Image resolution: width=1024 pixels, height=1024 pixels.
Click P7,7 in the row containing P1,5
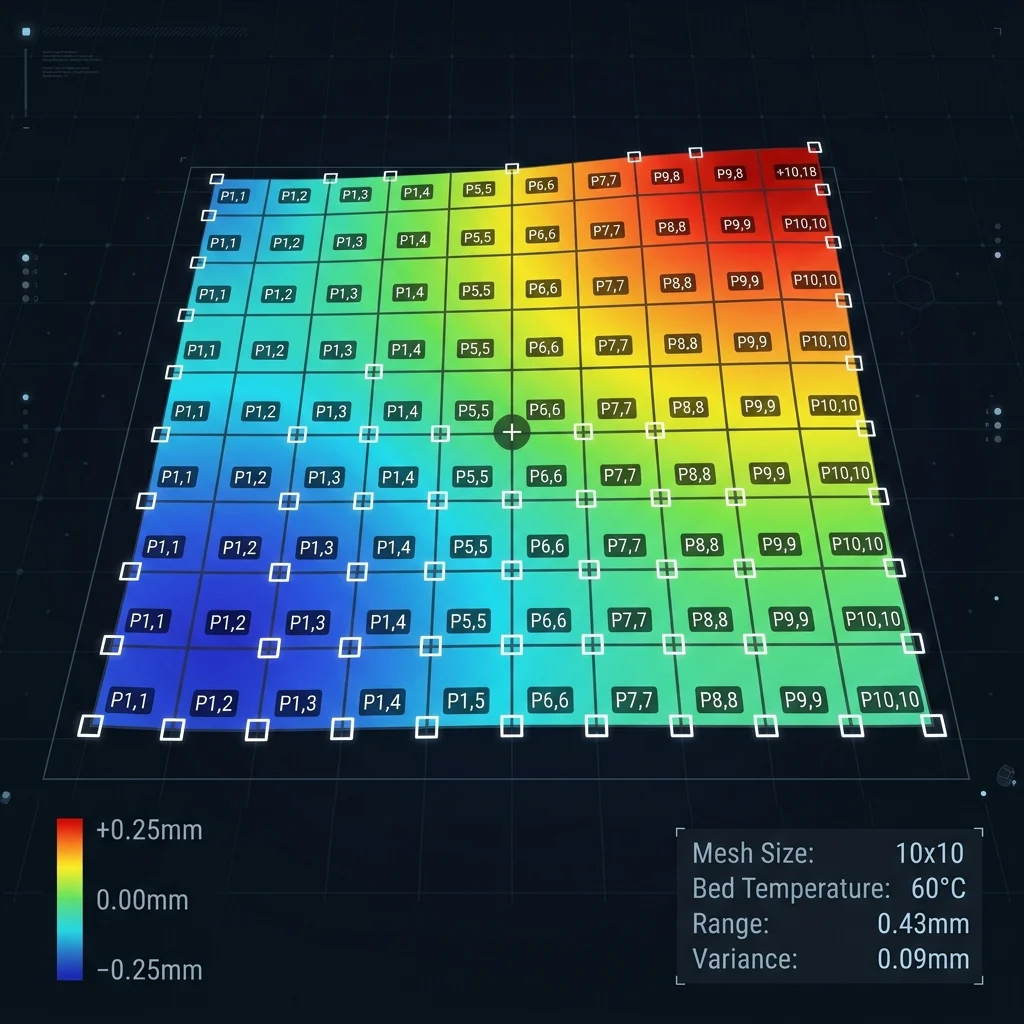click(634, 700)
